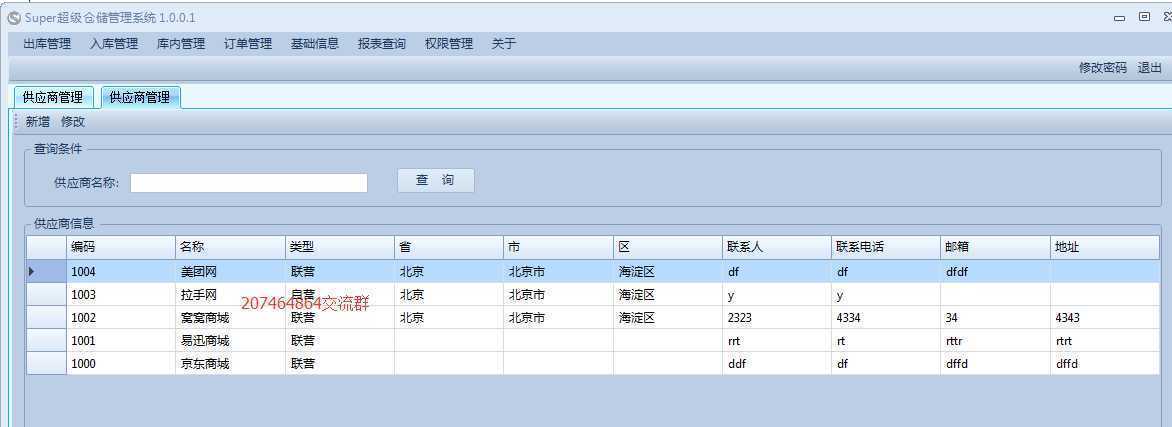Select row header for row 1003
This screenshot has width=1172, height=427.
pyautogui.click(x=46, y=295)
